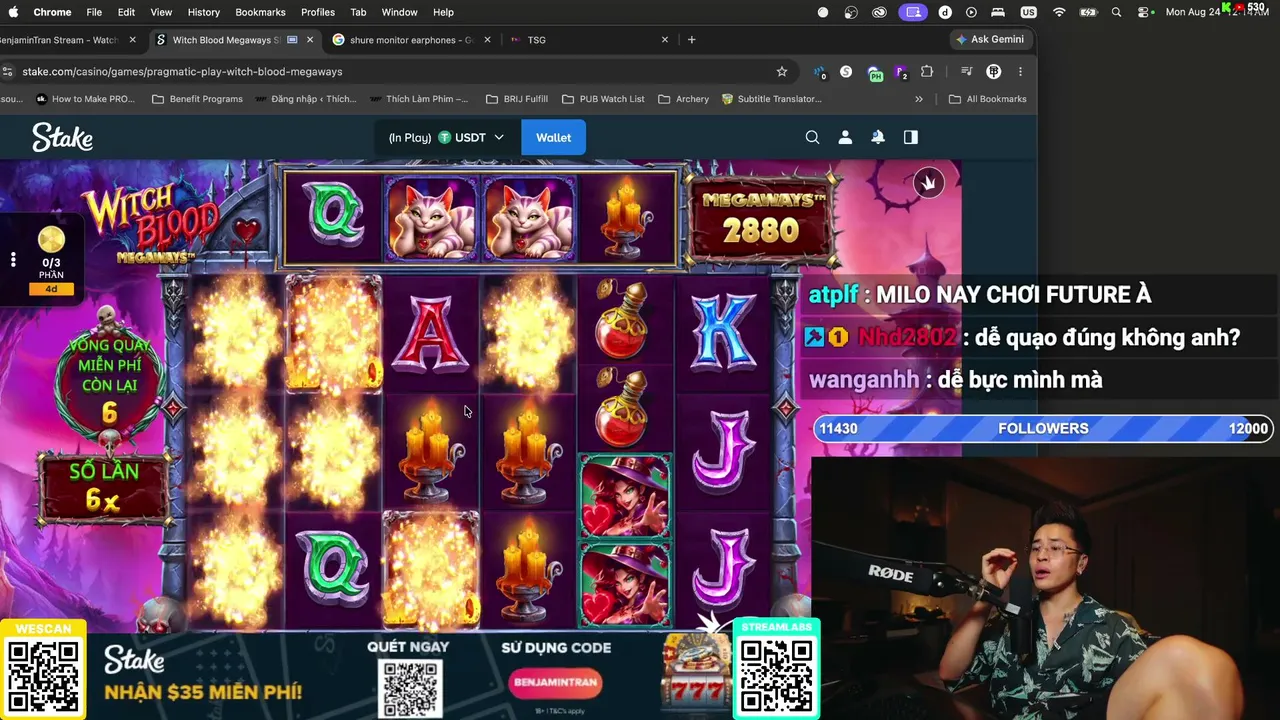The height and width of the screenshot is (720, 1280).
Task: Open the Window menu
Action: pos(399,12)
